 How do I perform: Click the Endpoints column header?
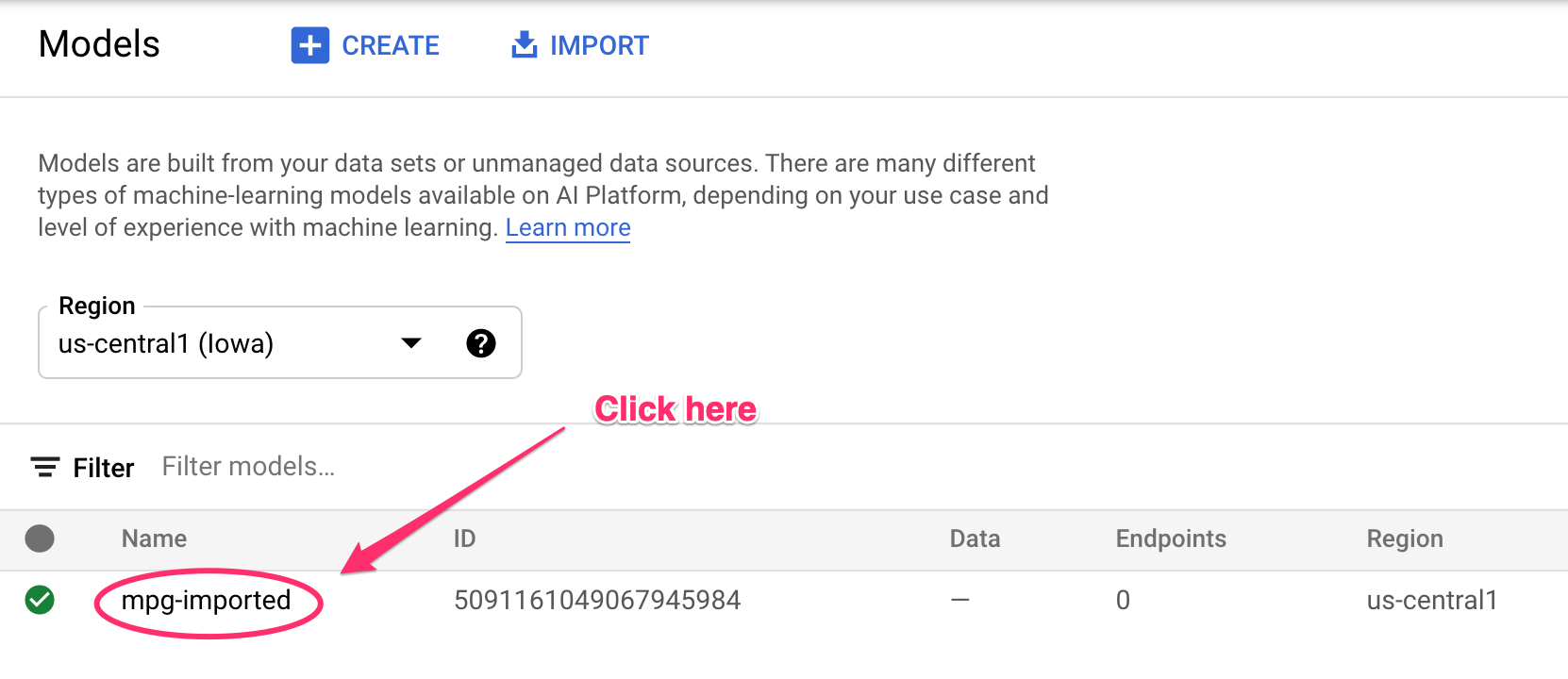point(1171,538)
